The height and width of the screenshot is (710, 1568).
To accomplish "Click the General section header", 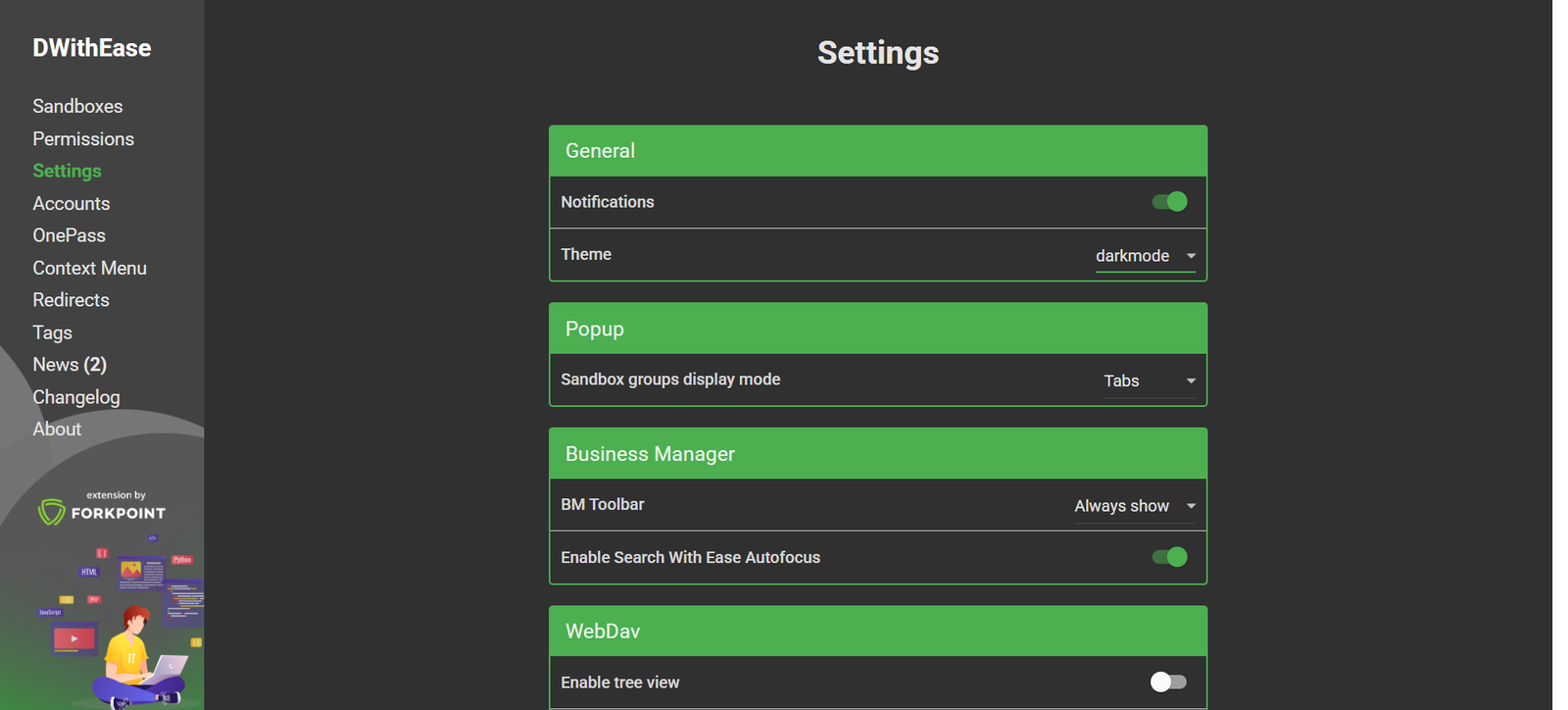I will pyautogui.click(x=877, y=151).
